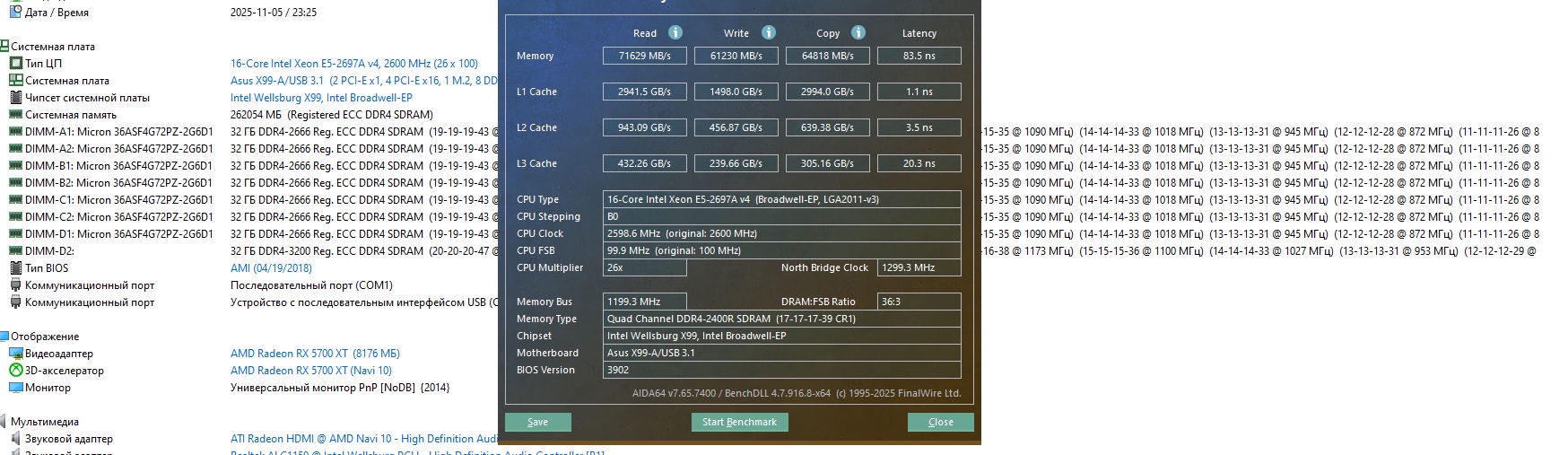
Task: Click L1 Cache write value 1498.0 GB/s
Action: [736, 92]
